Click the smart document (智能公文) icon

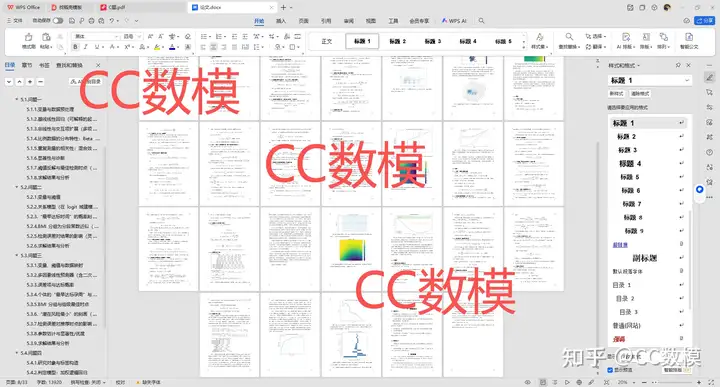pyautogui.click(x=689, y=37)
